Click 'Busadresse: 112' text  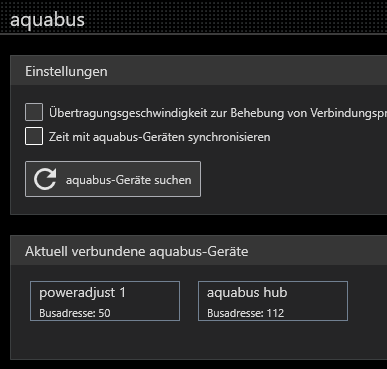pos(246,313)
